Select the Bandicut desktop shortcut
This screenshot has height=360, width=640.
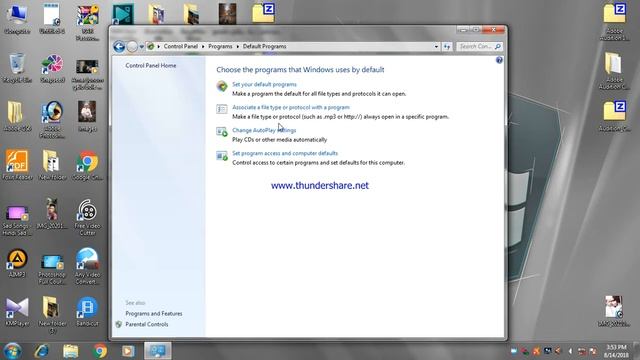87,312
